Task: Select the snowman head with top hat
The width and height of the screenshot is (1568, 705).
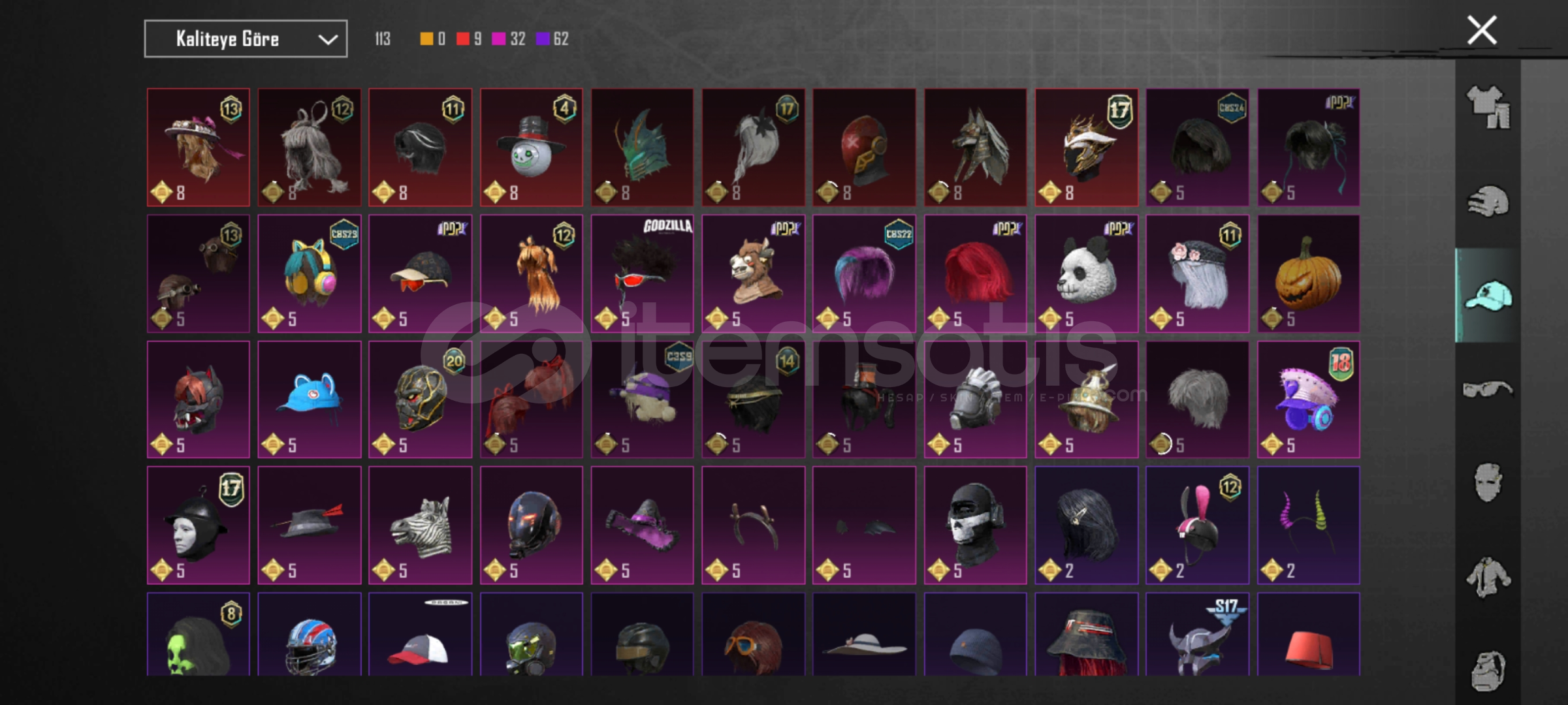Action: coord(532,148)
